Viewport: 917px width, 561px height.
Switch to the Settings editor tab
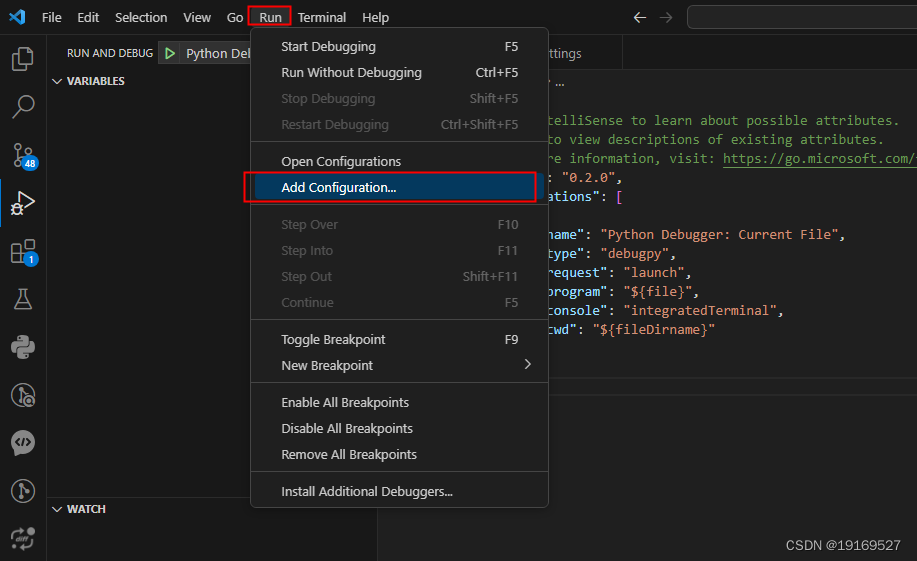click(x=585, y=53)
